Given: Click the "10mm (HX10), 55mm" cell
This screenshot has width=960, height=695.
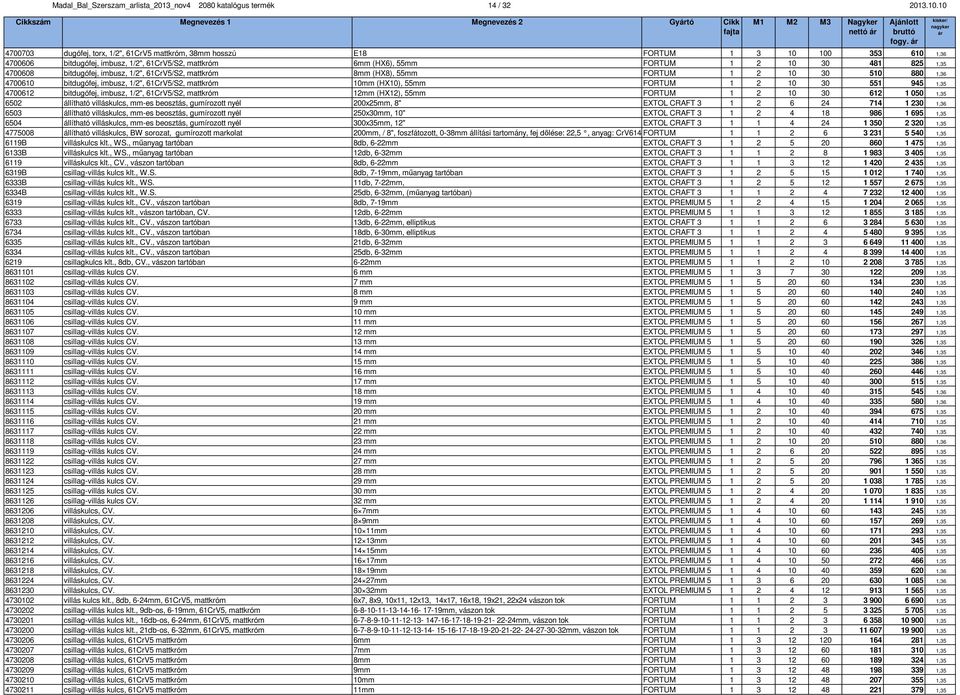Looking at the screenshot, I should (x=389, y=83).
